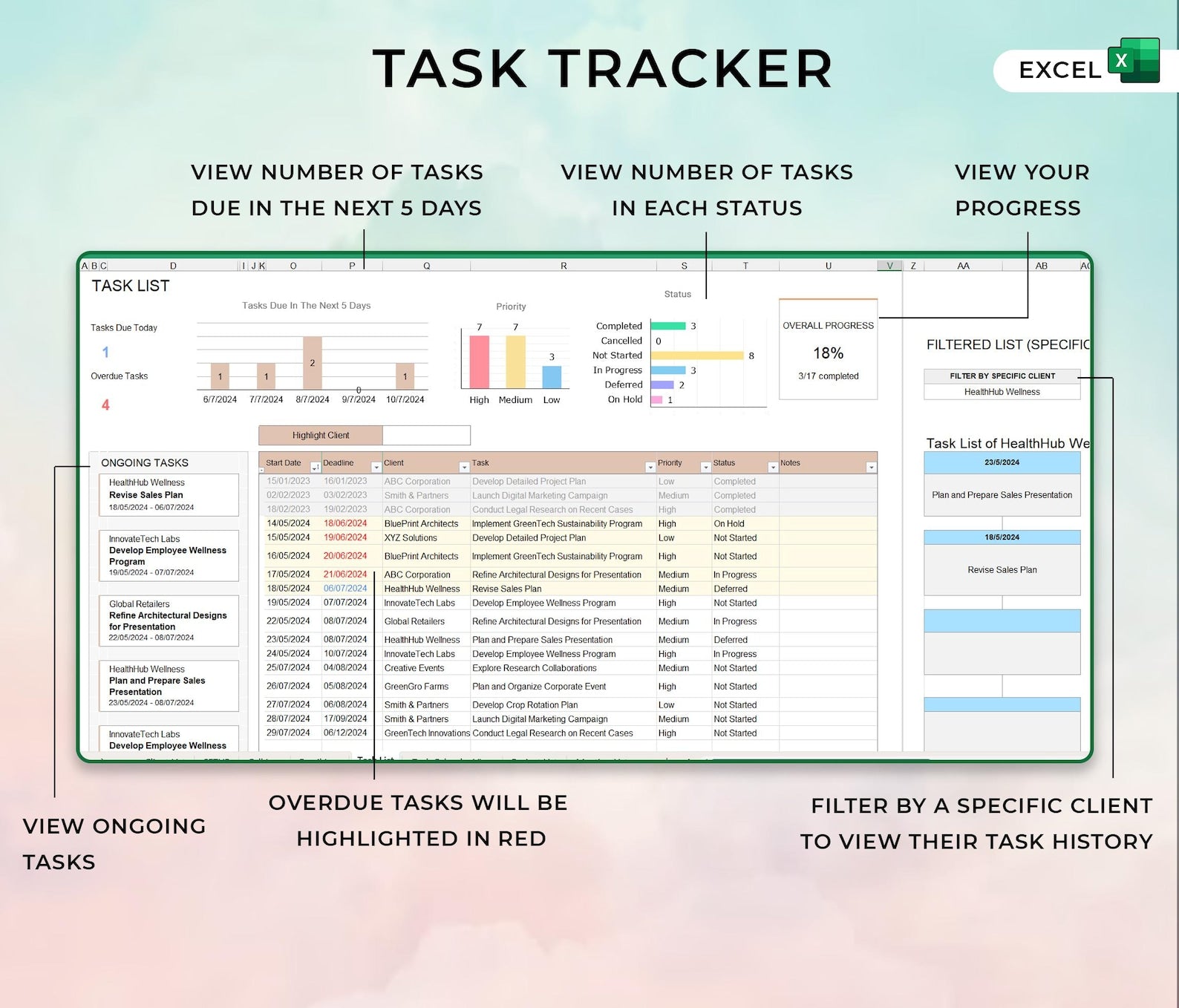Click the 8/7/2024 bar in due-tasks chart
Image resolution: width=1179 pixels, height=1008 pixels.
coord(313,363)
